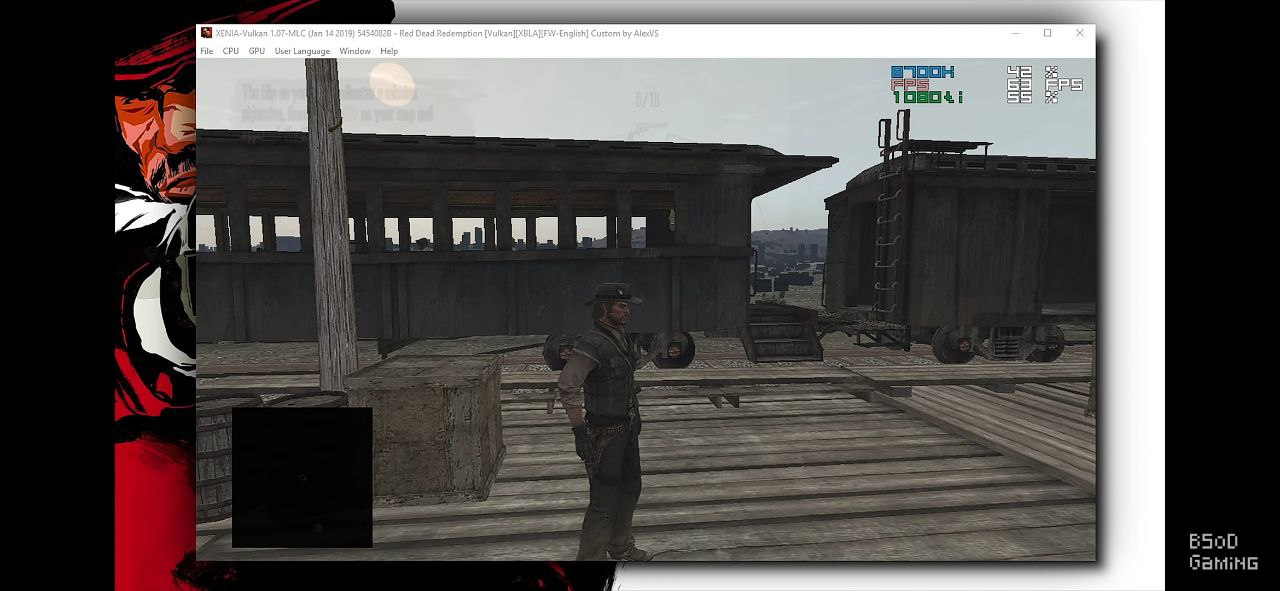The height and width of the screenshot is (591, 1280).
Task: Expand the User Language menu
Action: [302, 51]
